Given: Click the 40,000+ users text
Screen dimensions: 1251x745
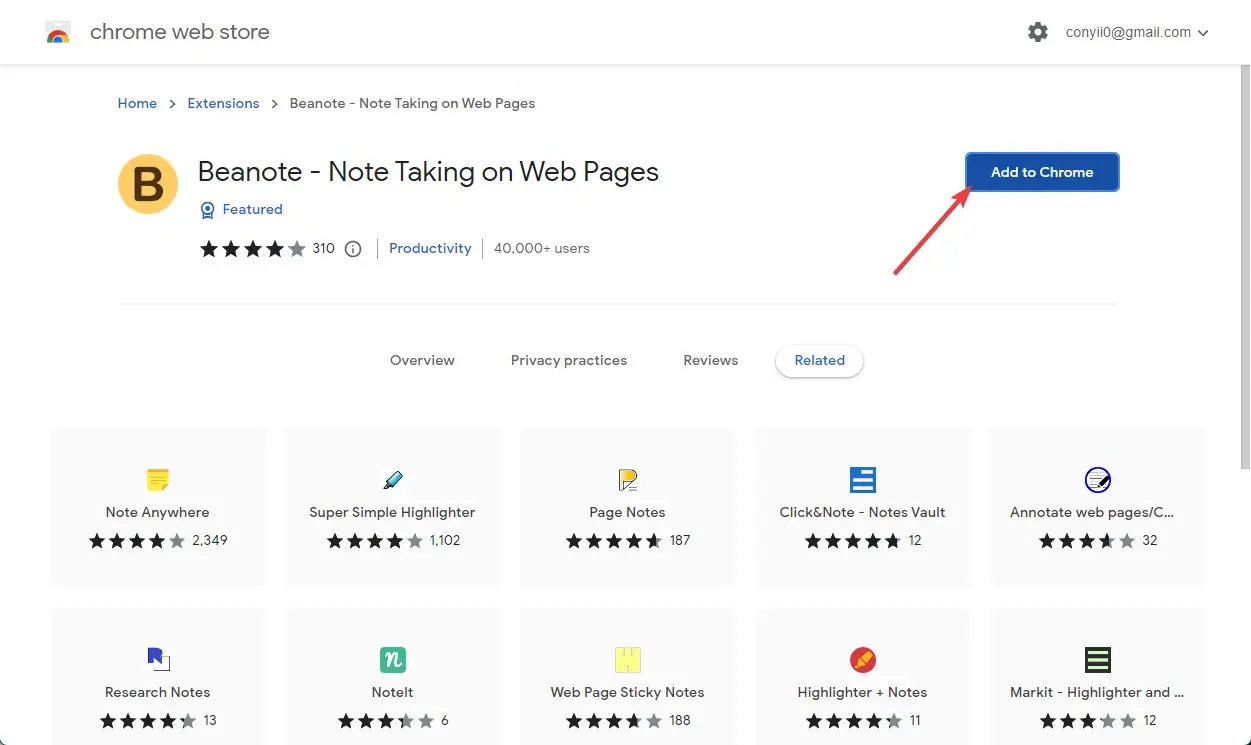Looking at the screenshot, I should [541, 248].
